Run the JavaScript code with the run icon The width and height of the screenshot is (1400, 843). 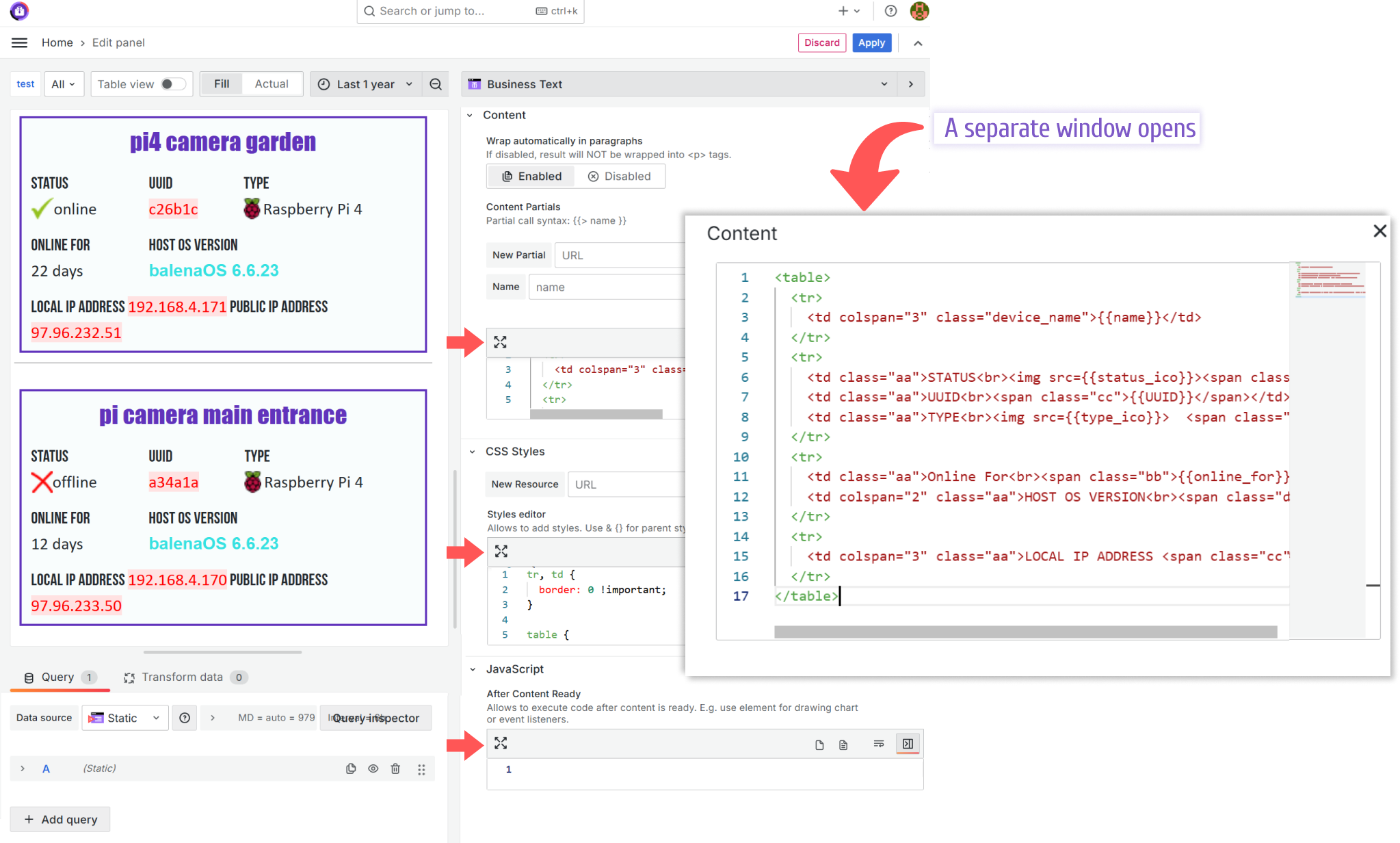coord(908,744)
